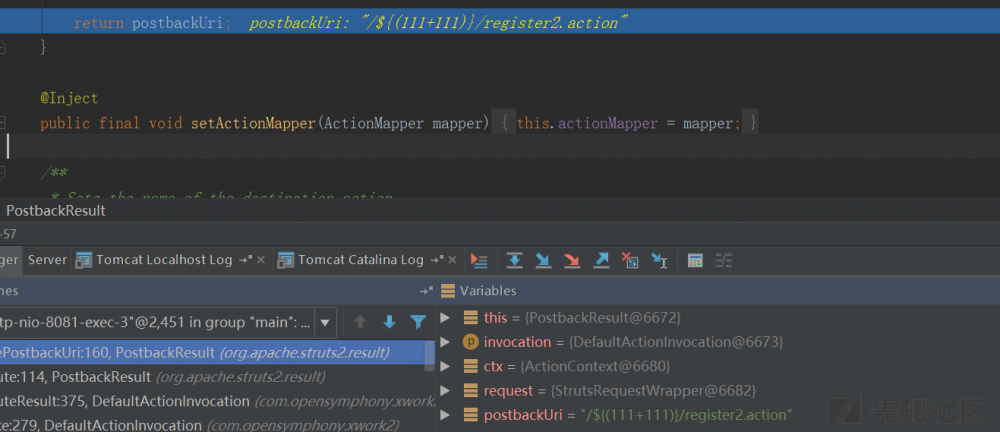Switch to the Tomcat Catalina Log tab

(x=360, y=260)
